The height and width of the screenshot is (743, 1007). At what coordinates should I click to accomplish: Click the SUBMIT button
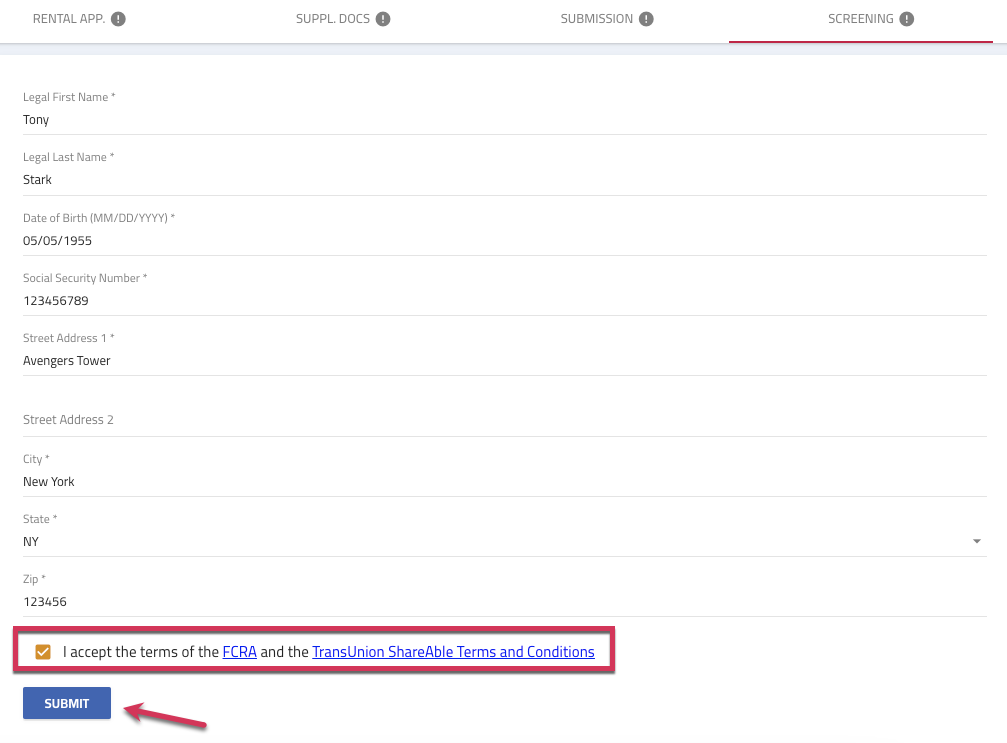[x=67, y=703]
